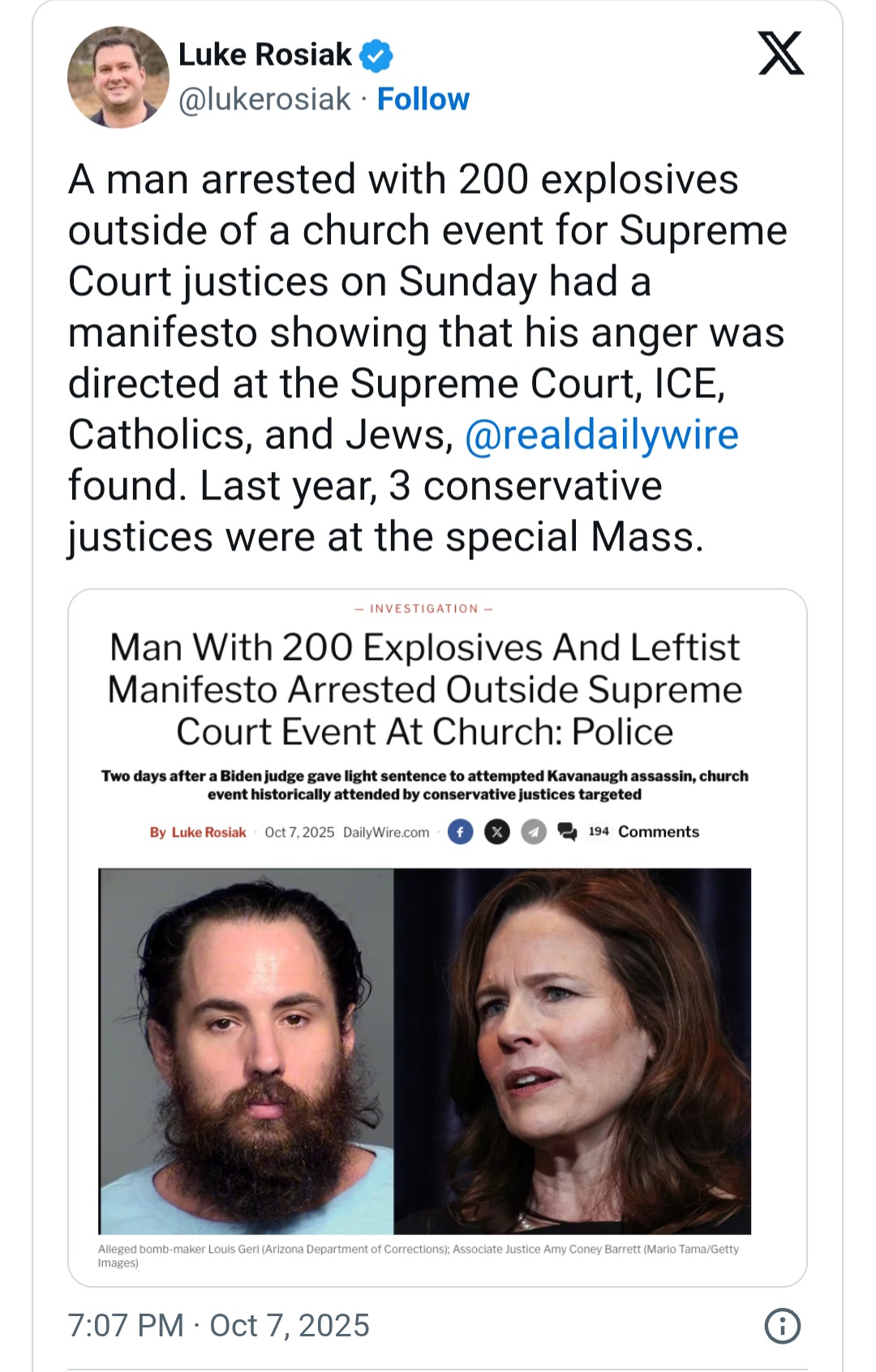Click the bearded man mugshot photo
Screen dimensions: 876x1372
coord(246,1051)
